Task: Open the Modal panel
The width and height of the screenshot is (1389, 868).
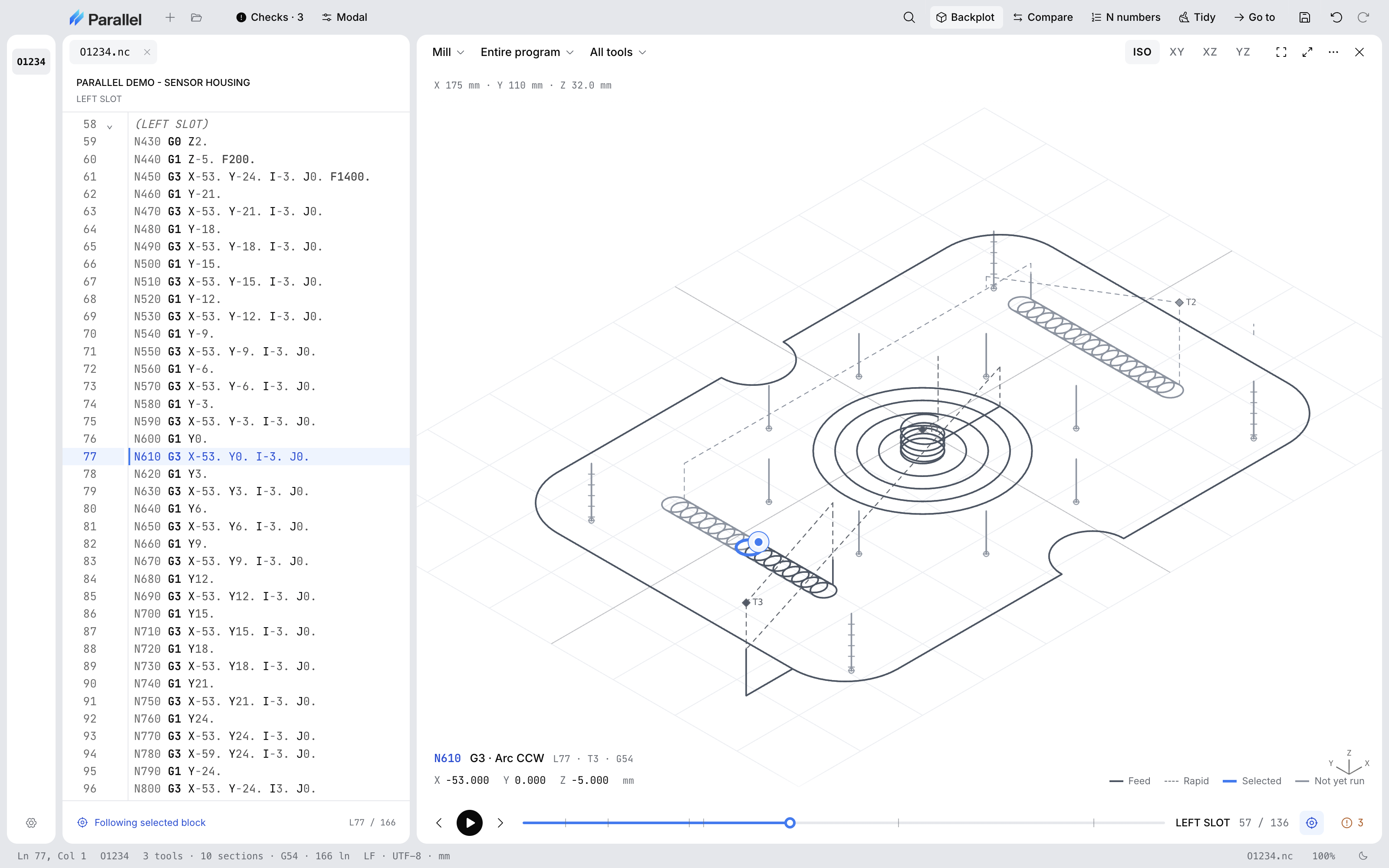Action: click(x=344, y=17)
